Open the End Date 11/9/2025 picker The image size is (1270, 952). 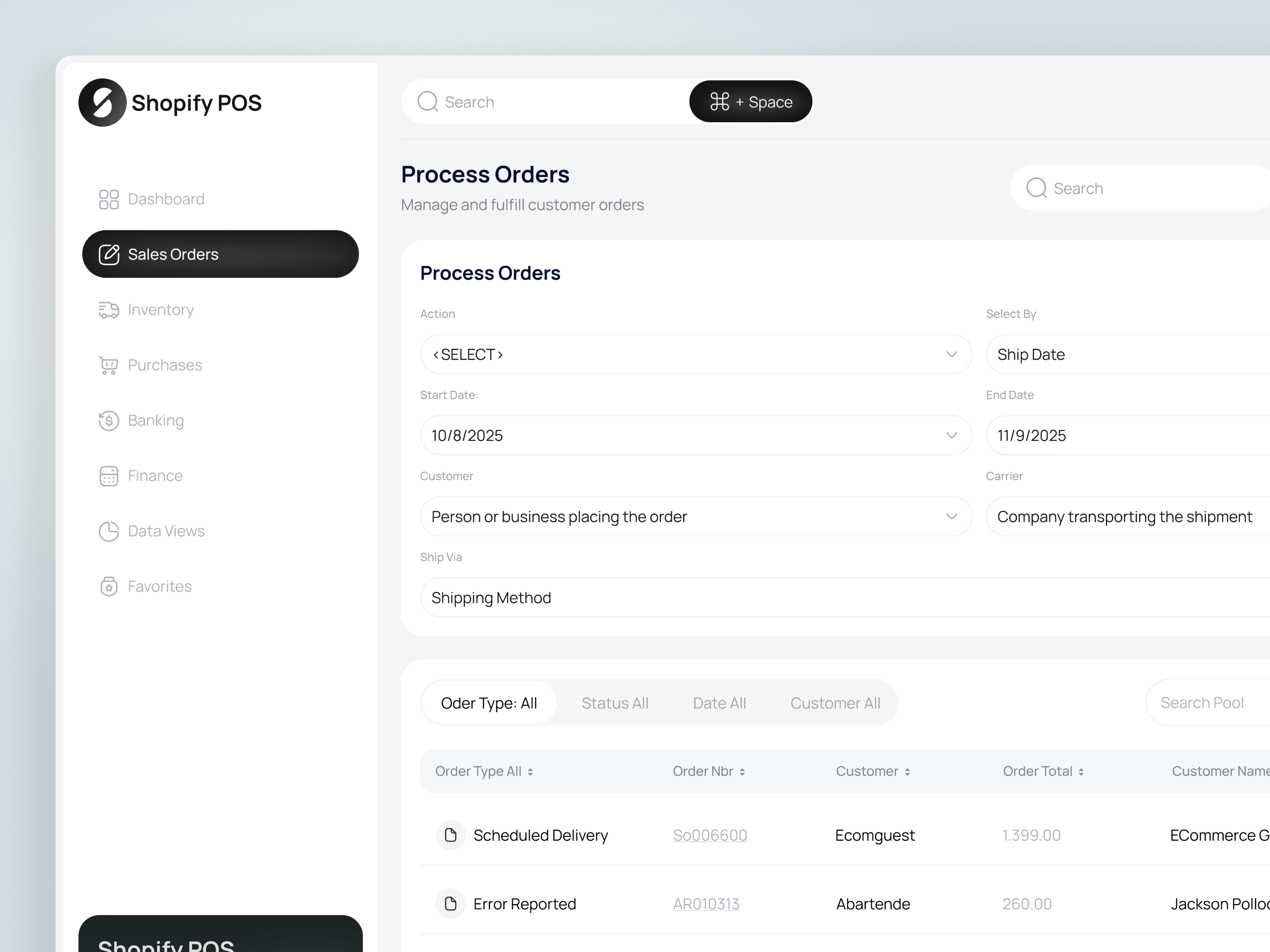(x=1128, y=436)
